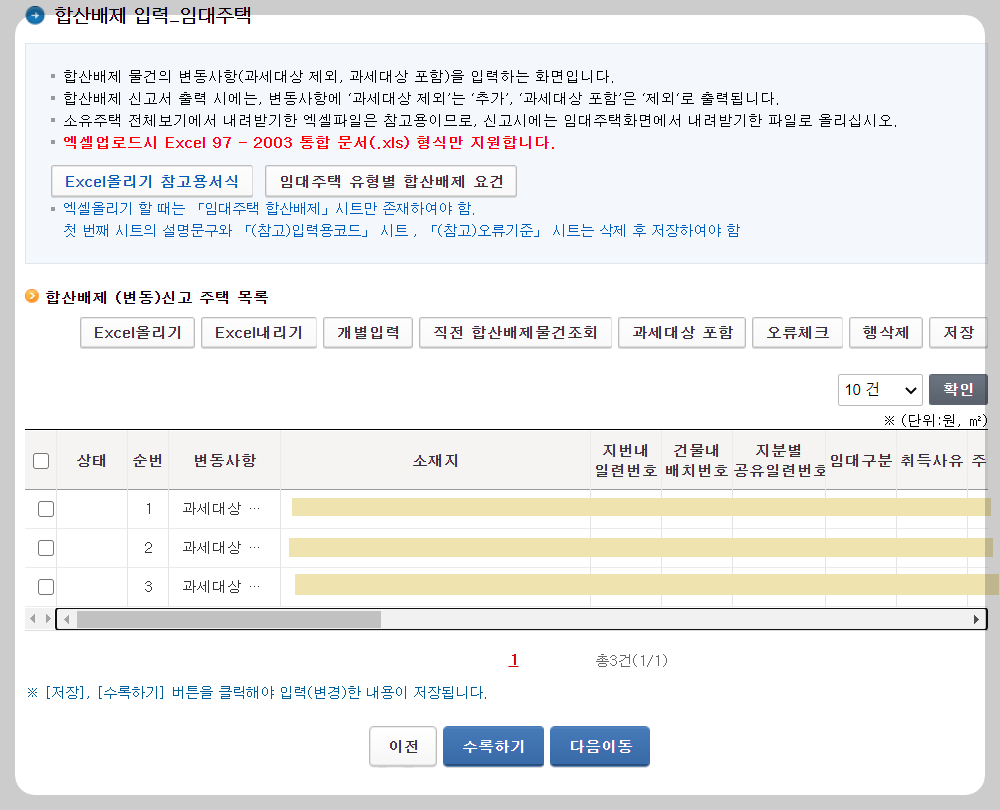This screenshot has height=810, width=1000.
Task: Click 직전 합산배제물건조회 lookup button
Action: (x=515, y=333)
